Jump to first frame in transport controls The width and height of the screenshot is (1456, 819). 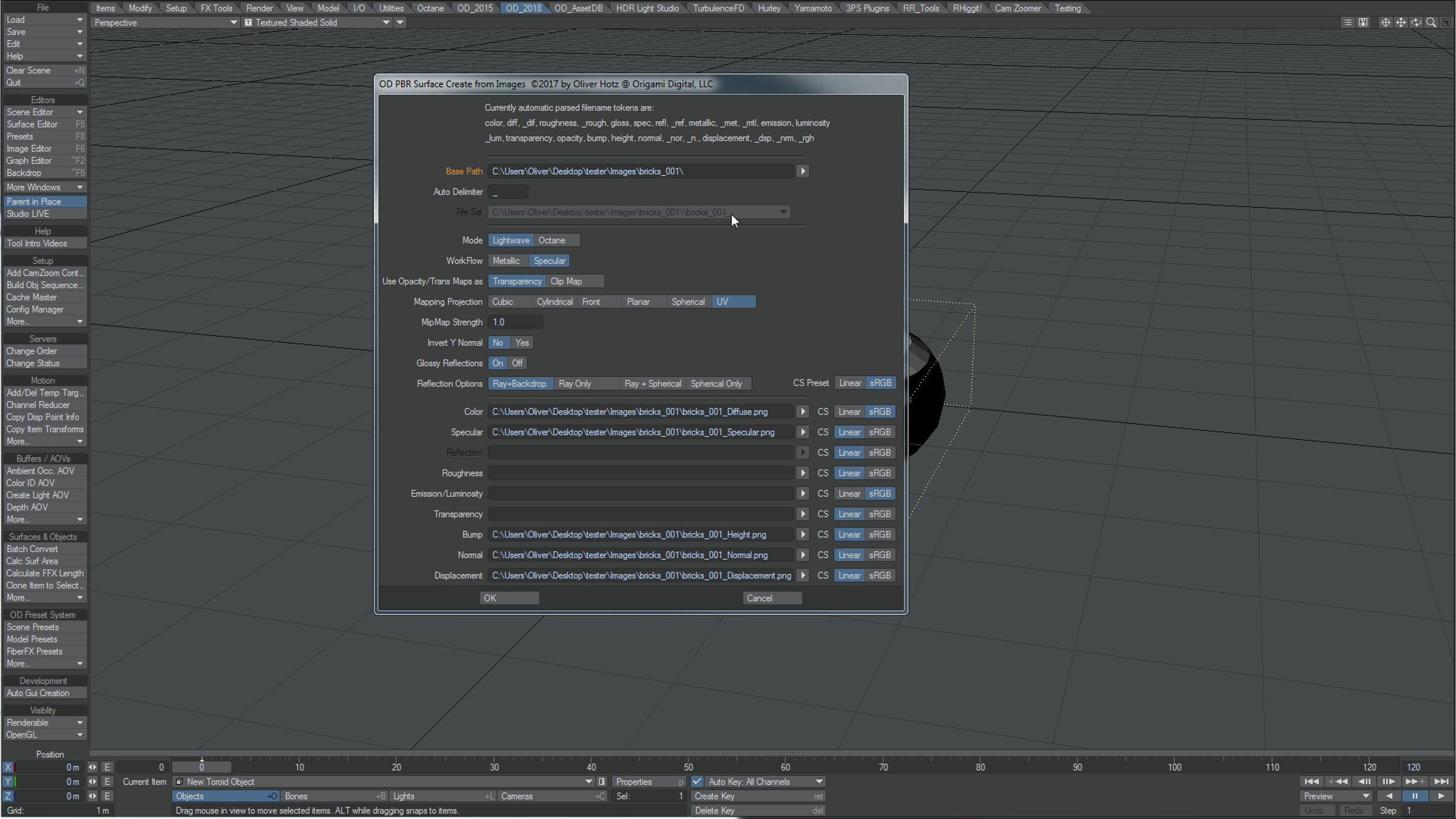[1311, 781]
